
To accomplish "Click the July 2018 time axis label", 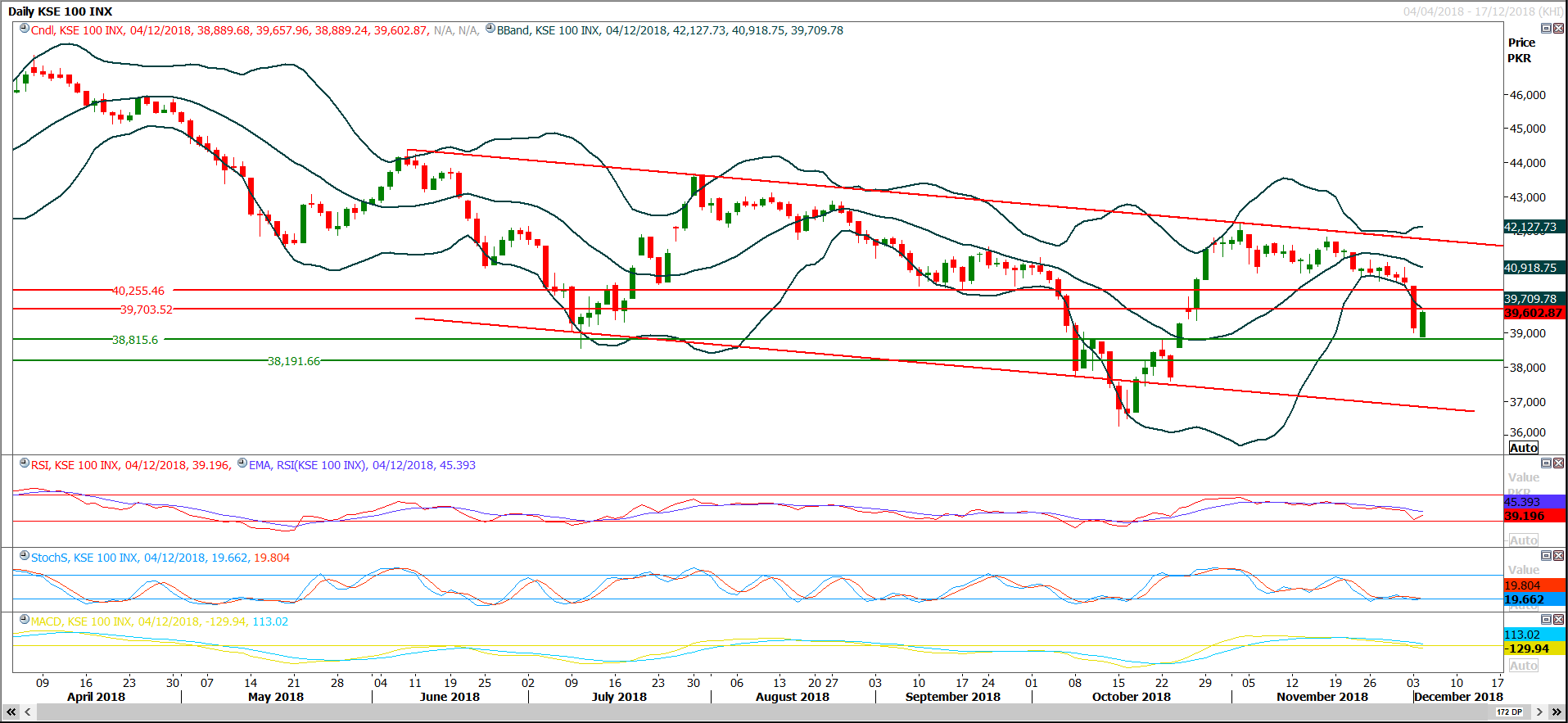I will 619,697.
